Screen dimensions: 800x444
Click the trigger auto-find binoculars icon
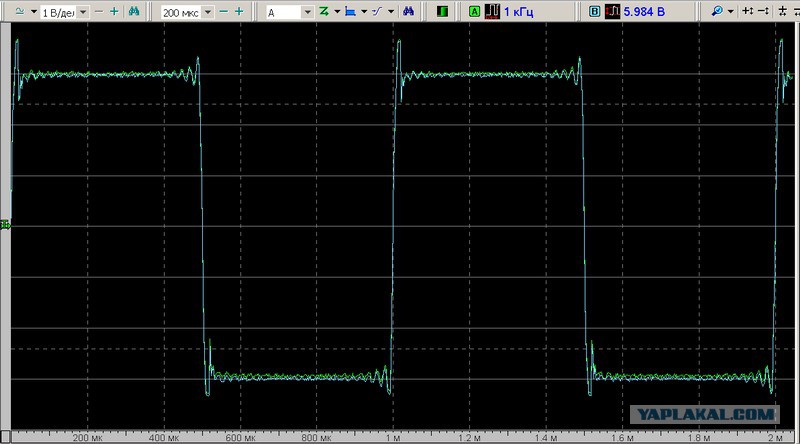pyautogui.click(x=408, y=11)
